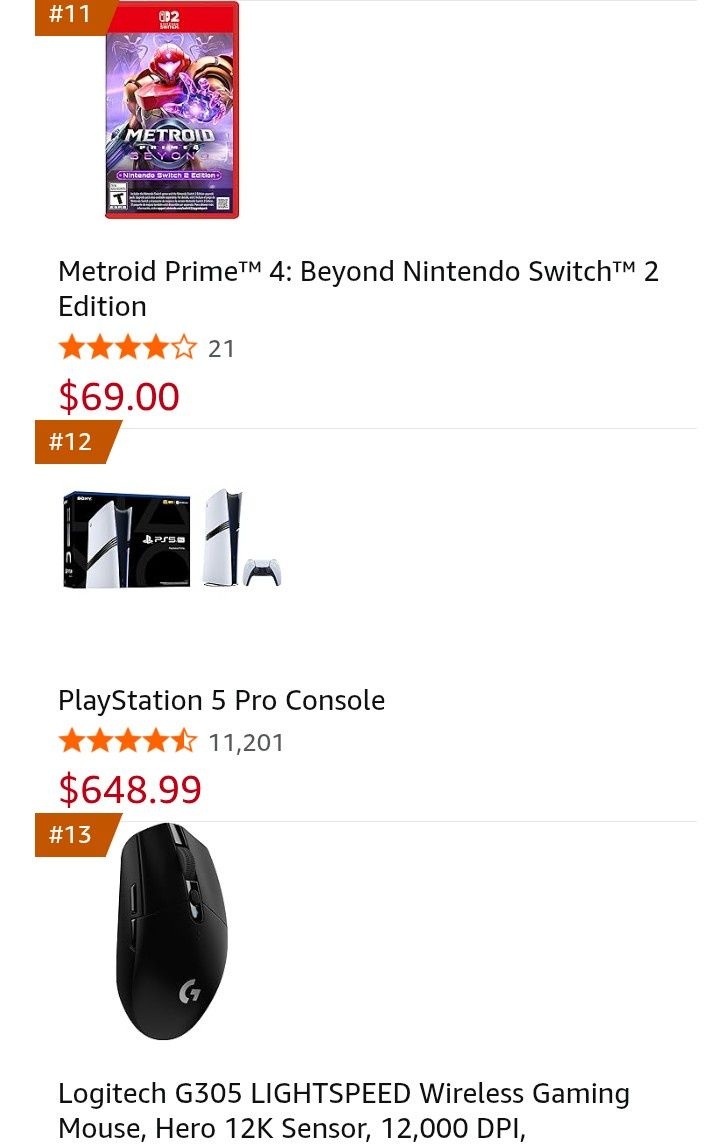Open the PlayStation 5 Pro Console title link
Screen dimensions: 720x1147
pyautogui.click(x=221, y=700)
